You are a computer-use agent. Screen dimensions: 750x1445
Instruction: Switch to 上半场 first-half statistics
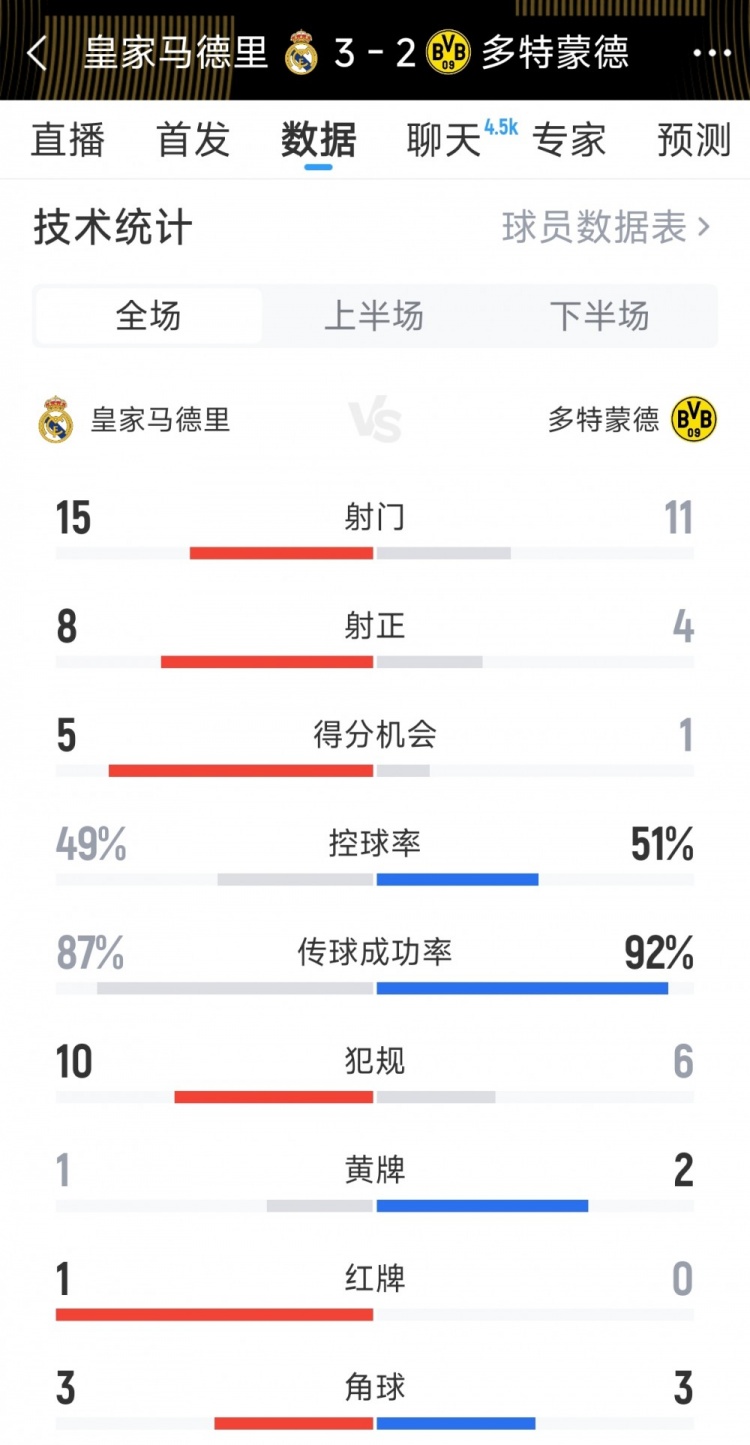point(375,315)
